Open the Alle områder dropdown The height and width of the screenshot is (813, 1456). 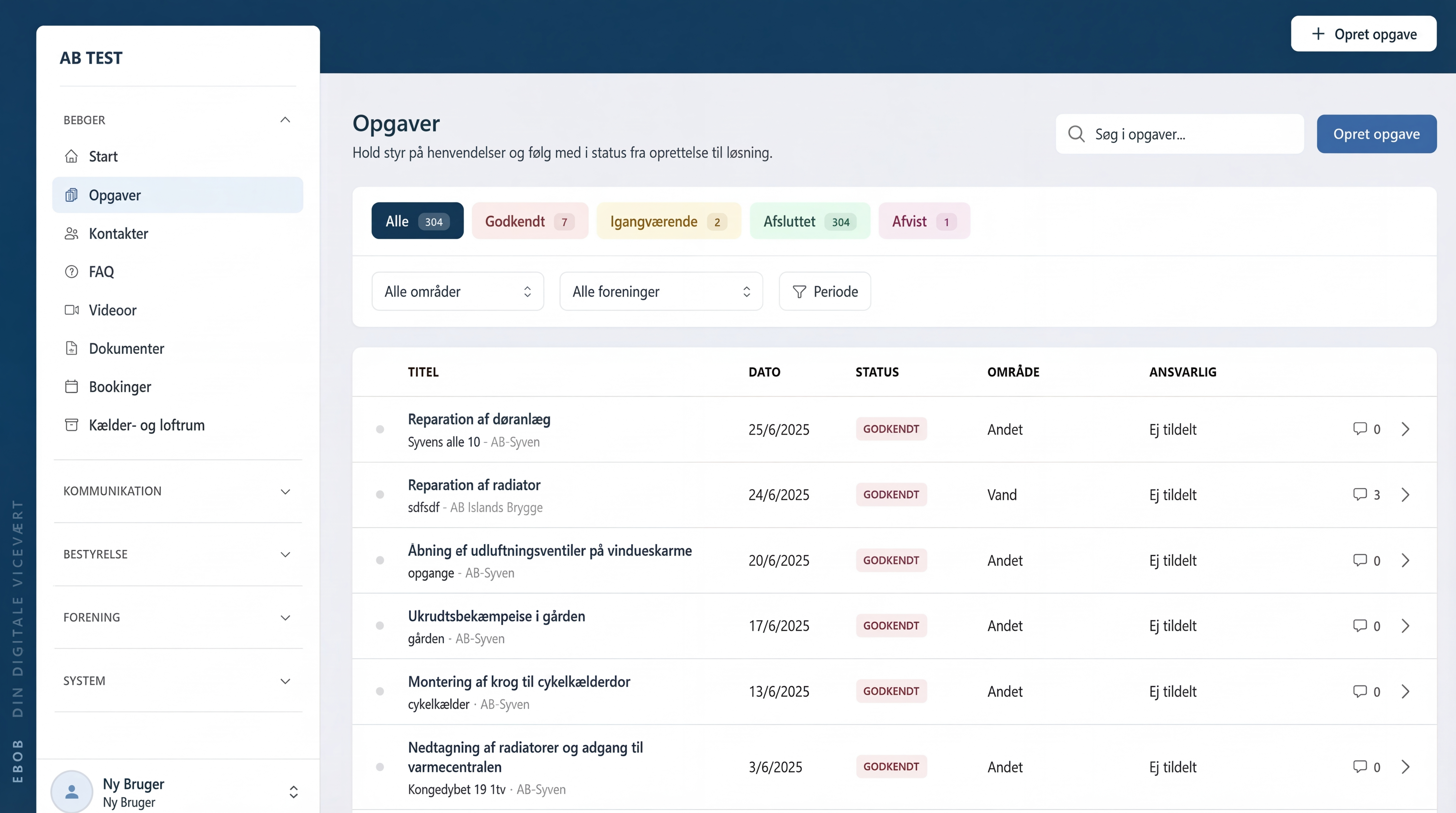[457, 291]
